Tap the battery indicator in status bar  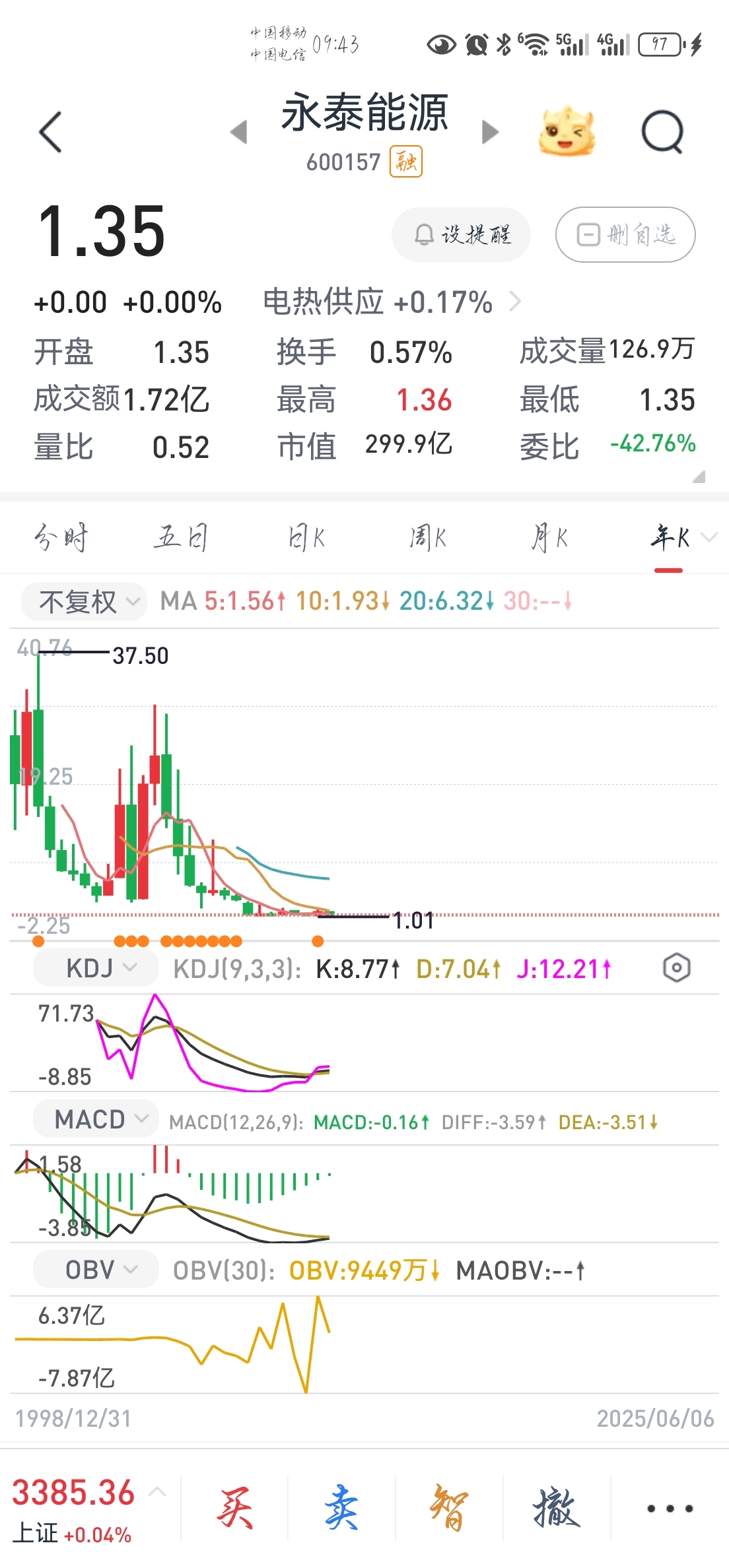(x=662, y=44)
